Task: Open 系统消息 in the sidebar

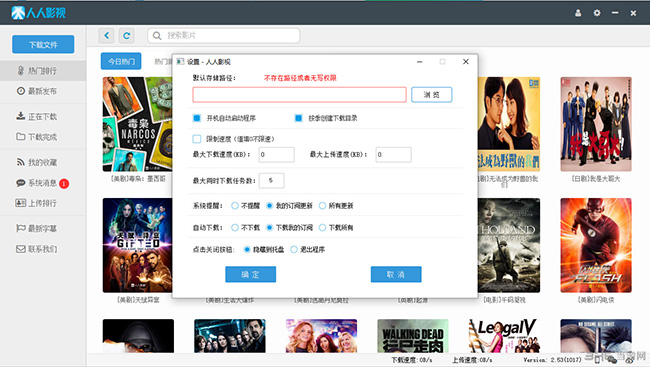Action: [43, 183]
